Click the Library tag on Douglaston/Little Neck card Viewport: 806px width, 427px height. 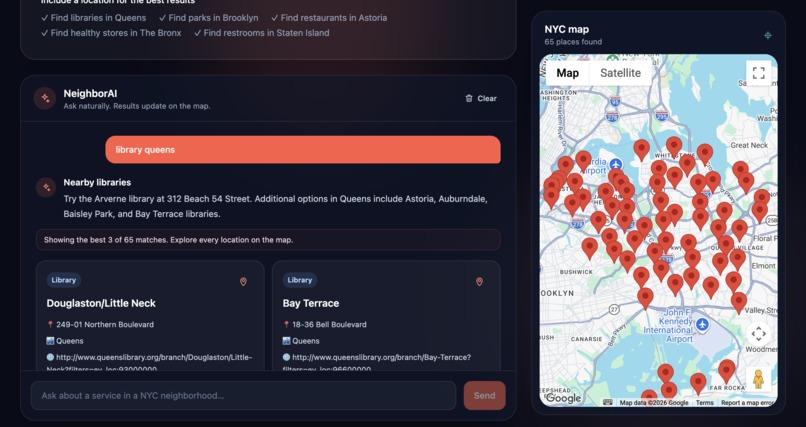point(64,280)
